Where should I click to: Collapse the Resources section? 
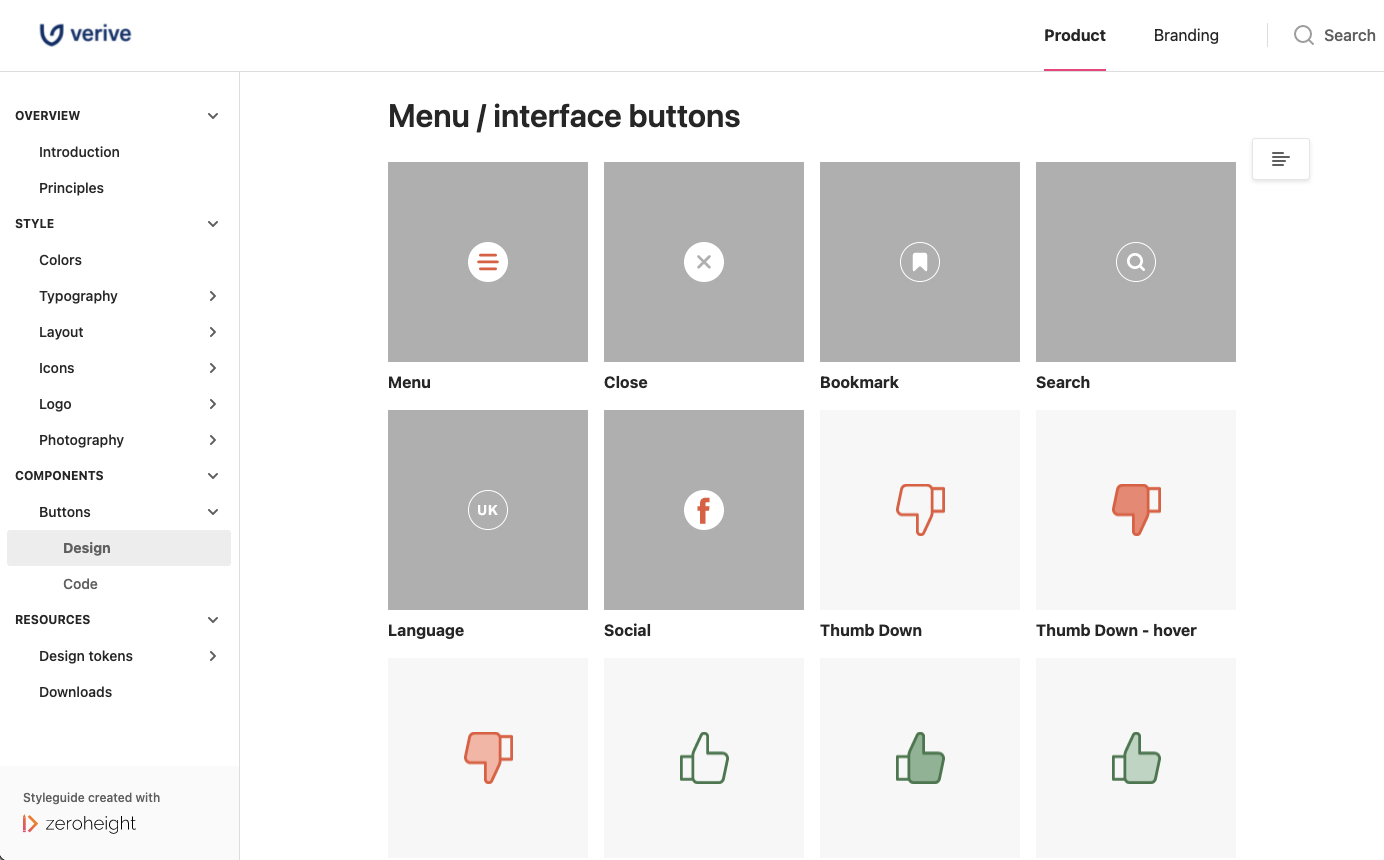pyautogui.click(x=213, y=620)
